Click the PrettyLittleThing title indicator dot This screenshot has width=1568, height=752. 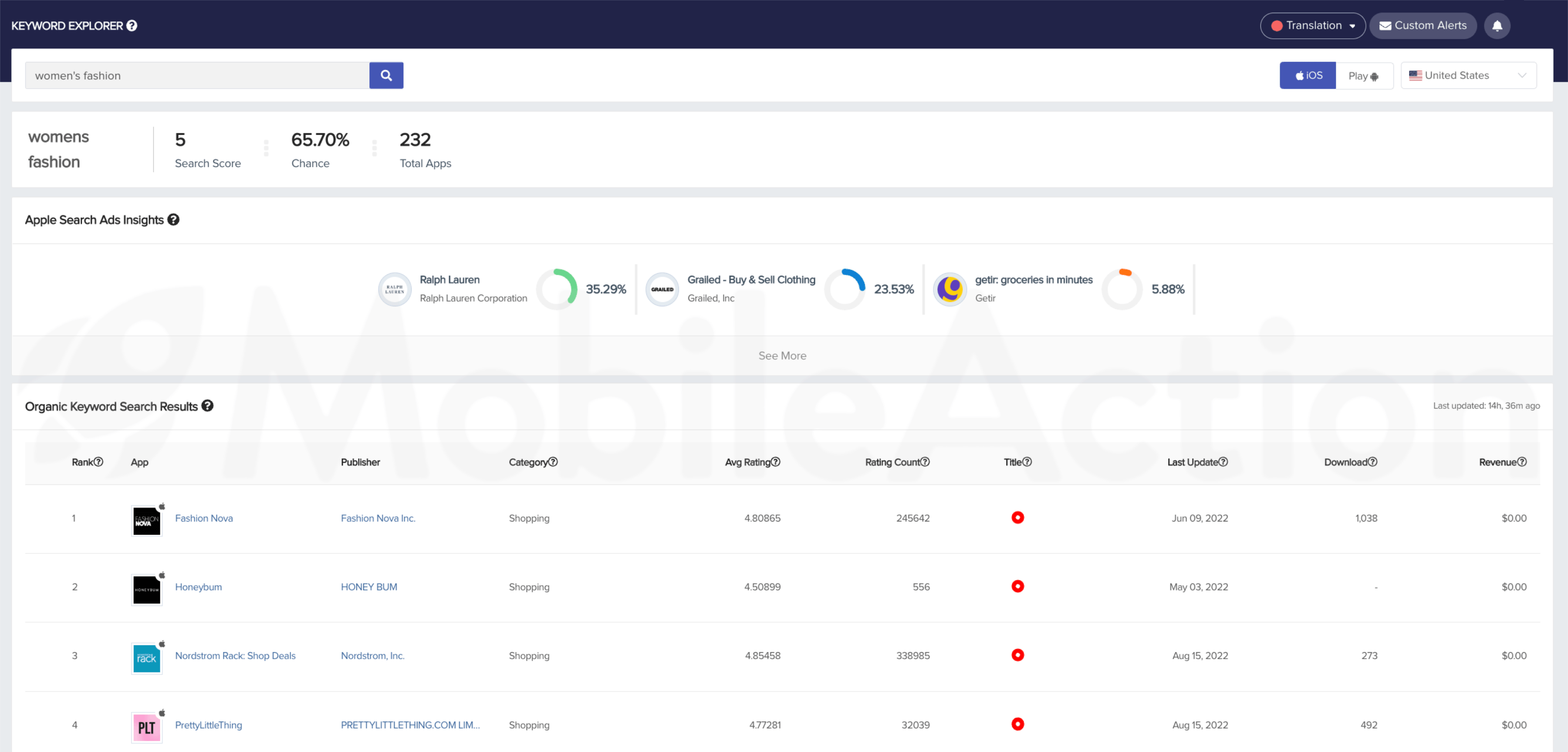coord(1018,724)
